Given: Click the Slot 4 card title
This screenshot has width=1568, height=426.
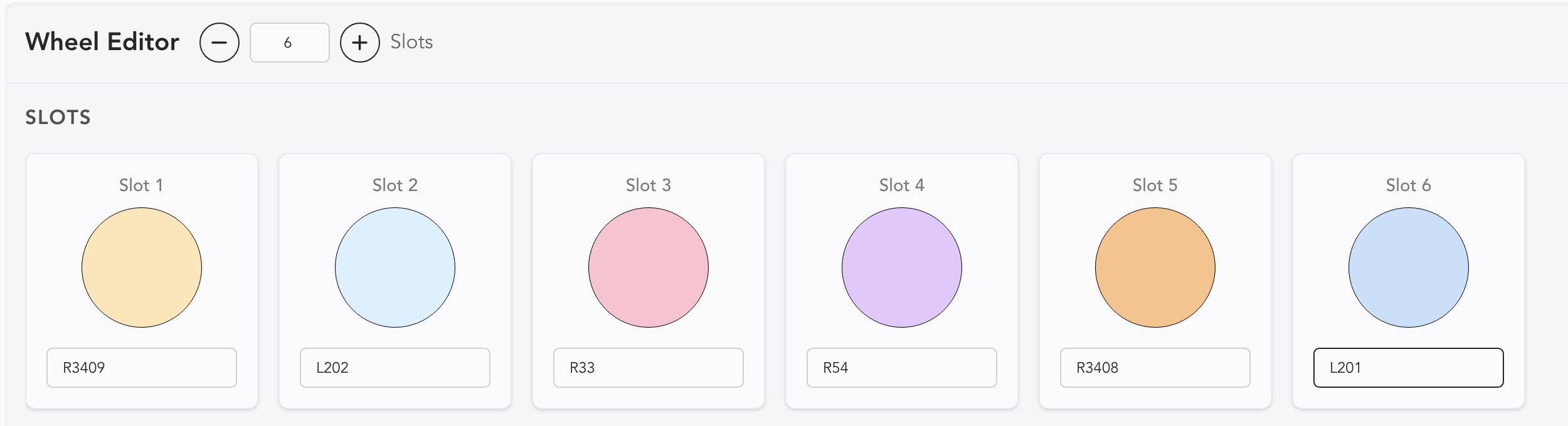Looking at the screenshot, I should click(901, 185).
